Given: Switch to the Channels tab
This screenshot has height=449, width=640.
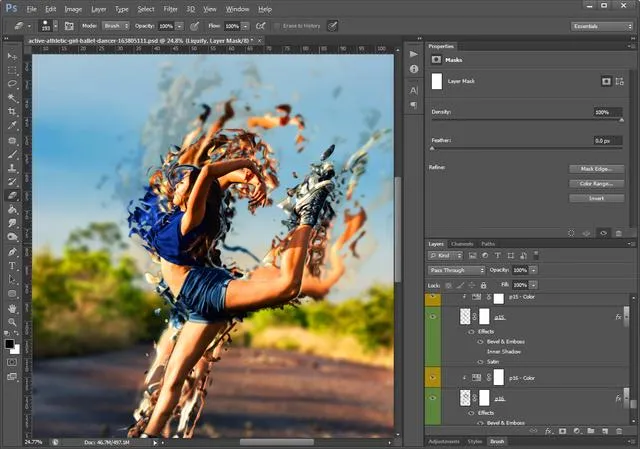Looking at the screenshot, I should click(462, 244).
